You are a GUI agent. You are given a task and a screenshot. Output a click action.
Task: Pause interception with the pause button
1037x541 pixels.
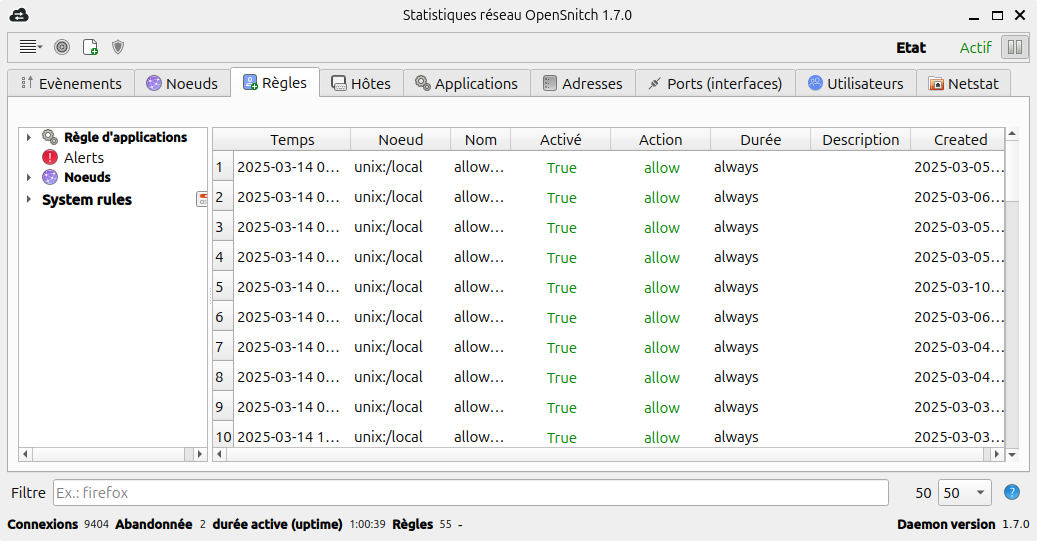[x=1015, y=47]
